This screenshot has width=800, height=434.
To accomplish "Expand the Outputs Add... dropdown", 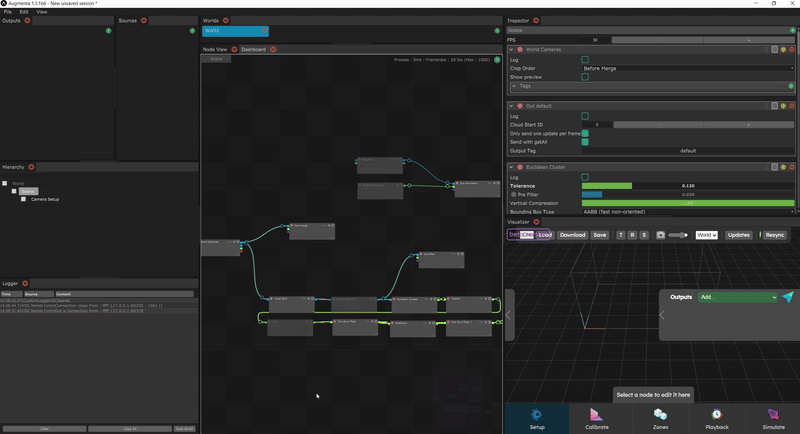I will click(x=737, y=297).
